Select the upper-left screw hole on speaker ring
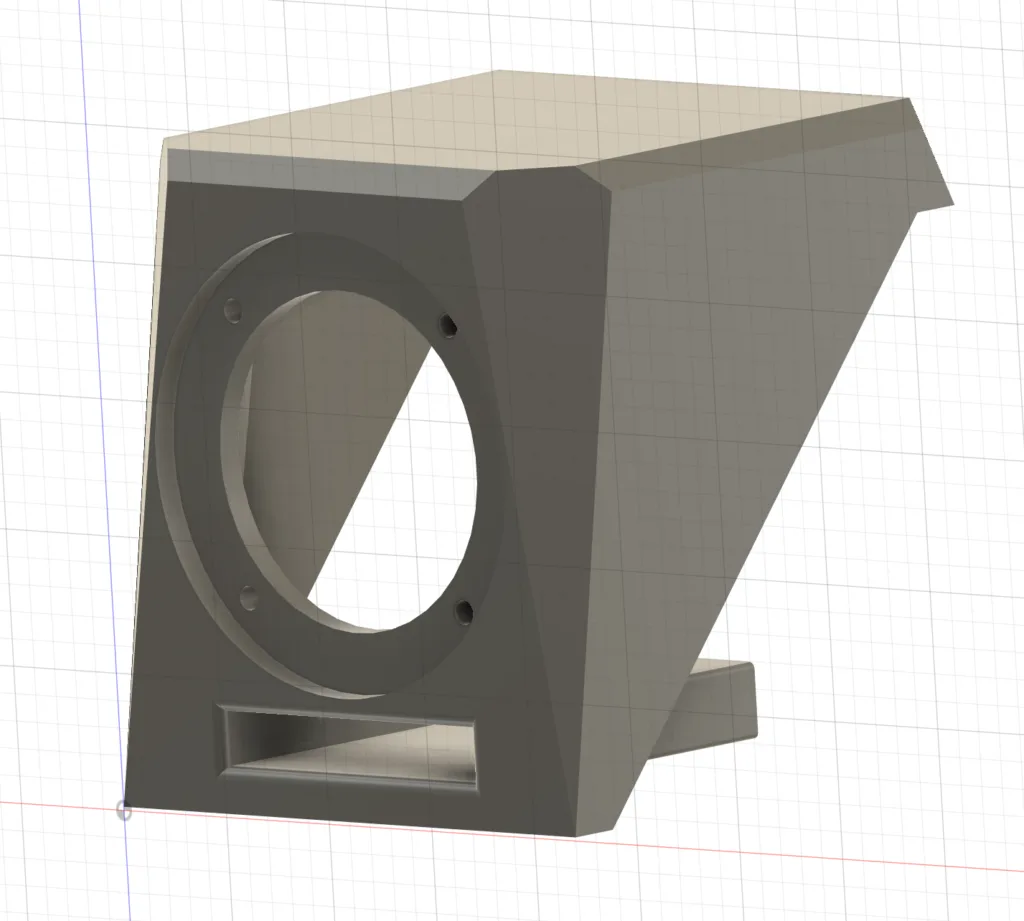The image size is (1024, 921). pyautogui.click(x=232, y=310)
